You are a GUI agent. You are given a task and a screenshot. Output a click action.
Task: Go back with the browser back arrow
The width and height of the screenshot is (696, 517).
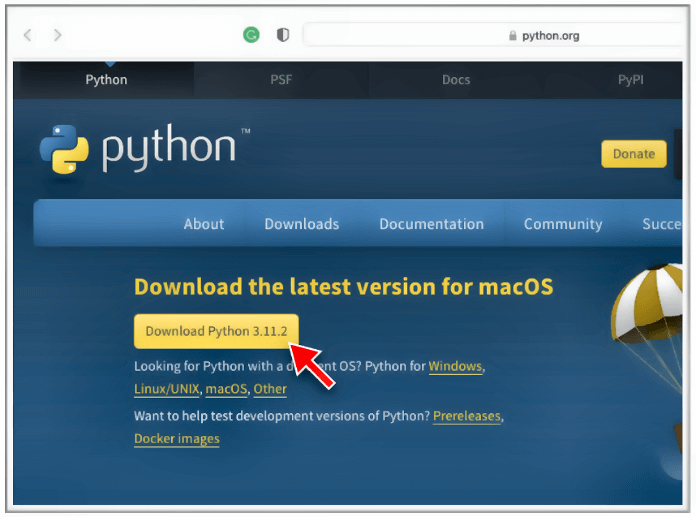point(28,35)
